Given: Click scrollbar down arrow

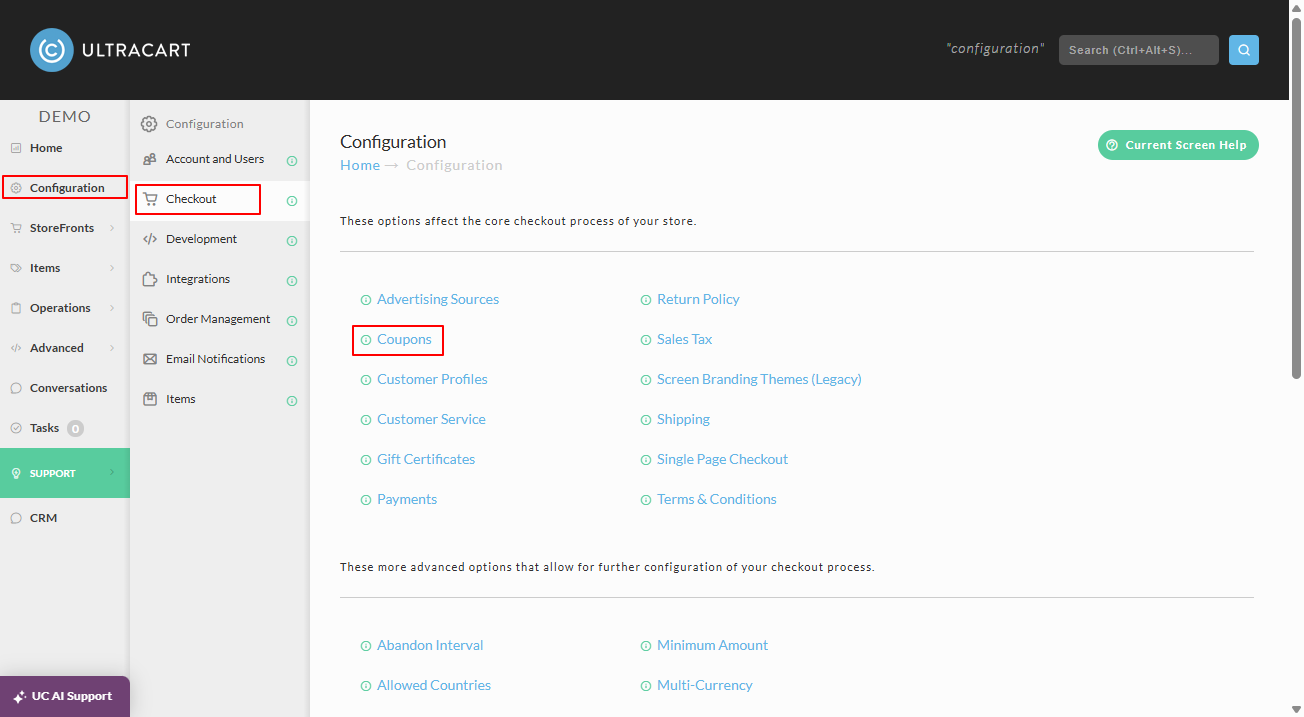Looking at the screenshot, I should 1296,709.
